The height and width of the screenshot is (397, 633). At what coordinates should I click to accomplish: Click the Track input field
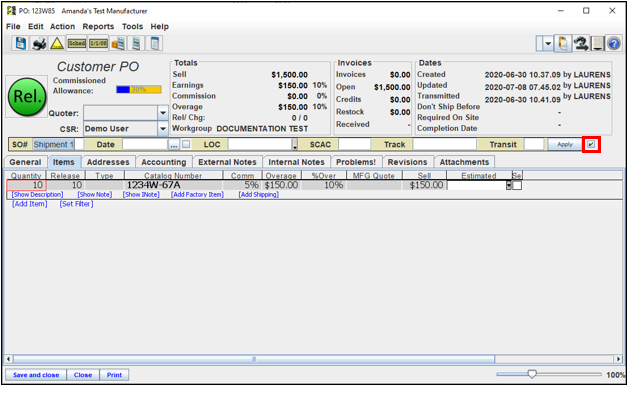click(x=444, y=145)
